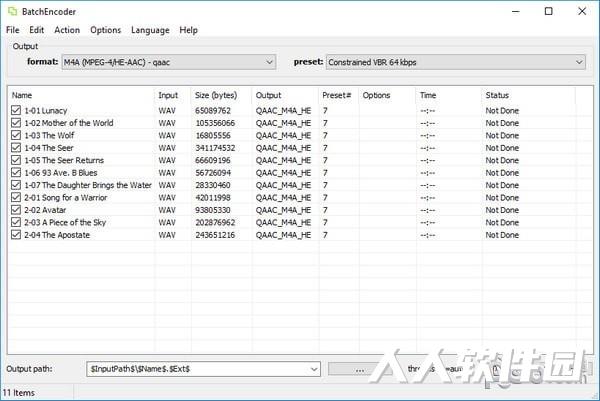600x401 pixels.
Task: Close the BatchEncoder window
Action: 582,11
